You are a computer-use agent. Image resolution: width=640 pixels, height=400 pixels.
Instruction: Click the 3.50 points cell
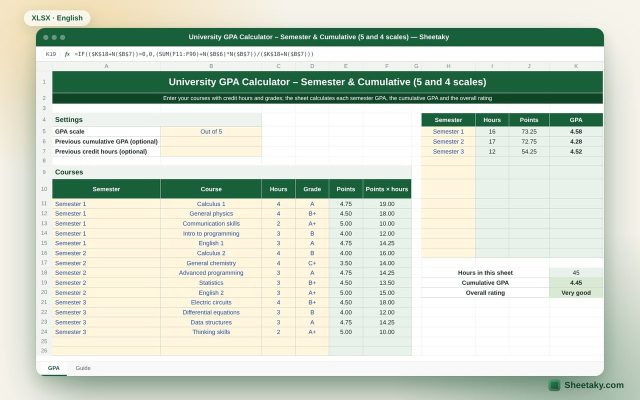tap(346, 263)
